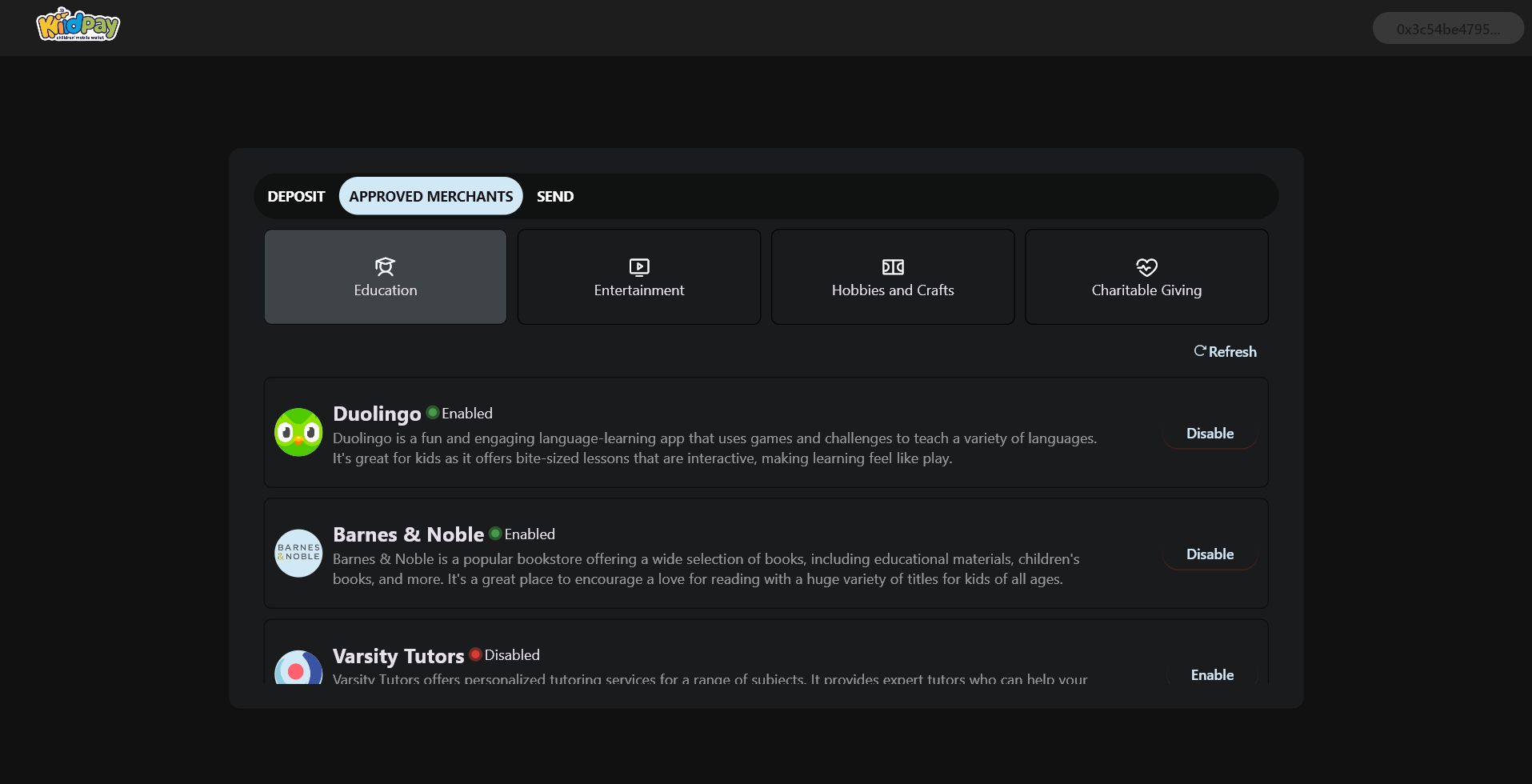The height and width of the screenshot is (784, 1532).
Task: Click the play screen Entertainment icon
Action: tap(639, 266)
